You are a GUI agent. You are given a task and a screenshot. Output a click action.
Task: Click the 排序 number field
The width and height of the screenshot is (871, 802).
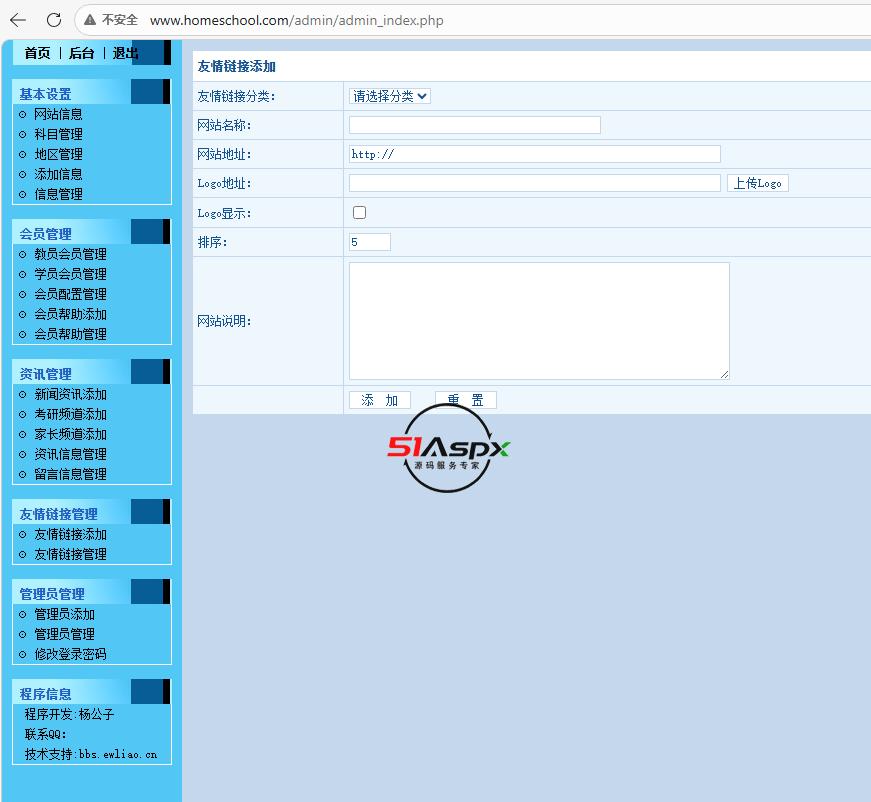tap(370, 242)
